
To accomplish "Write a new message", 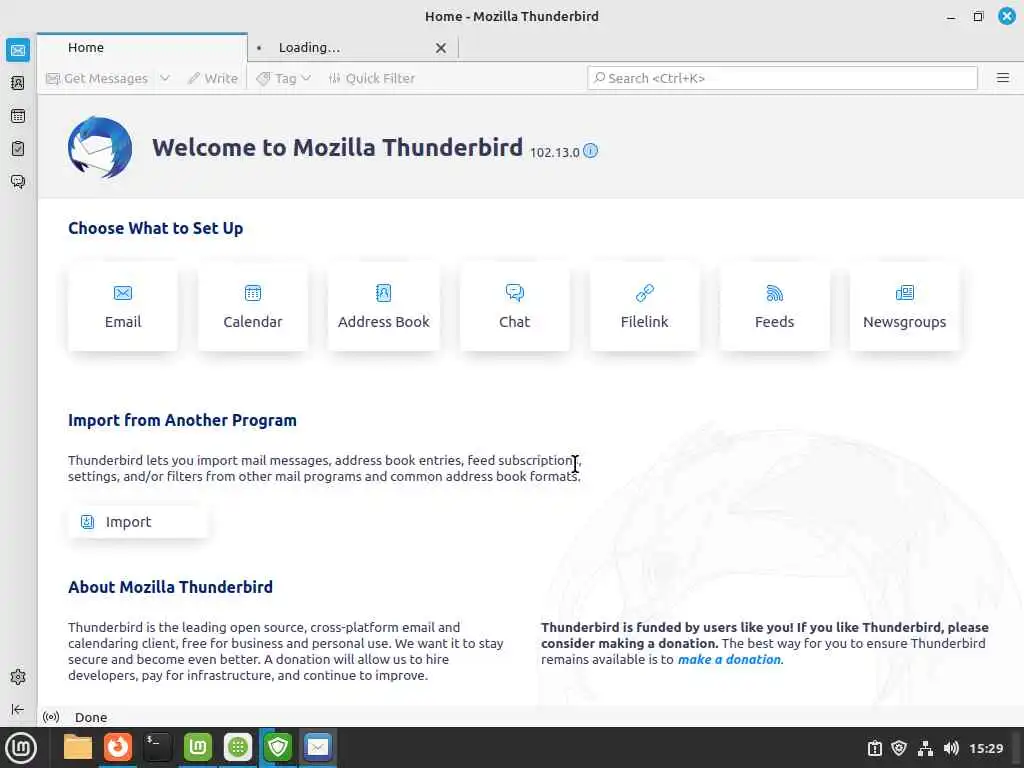I will click(212, 78).
